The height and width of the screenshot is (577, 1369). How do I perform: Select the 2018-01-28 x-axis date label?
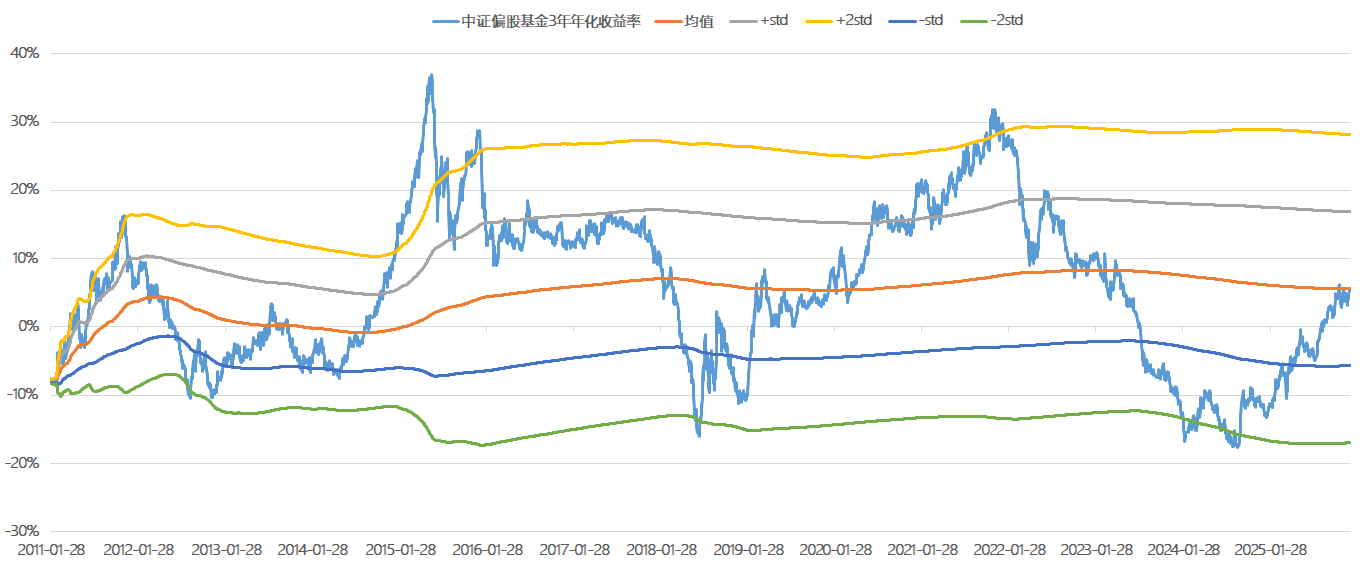coord(661,550)
